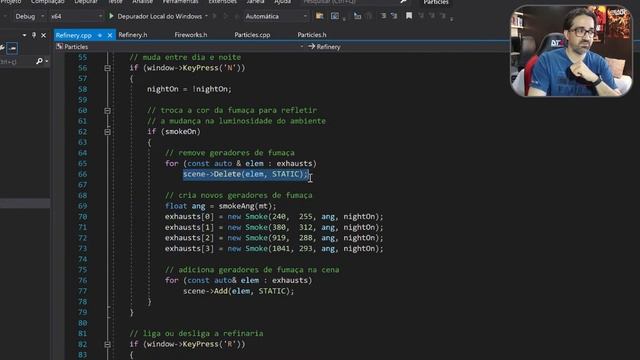Screen dimensions: 640x360
Task: Click the exhausts[0] = new Smoke line
Action: click(x=274, y=217)
